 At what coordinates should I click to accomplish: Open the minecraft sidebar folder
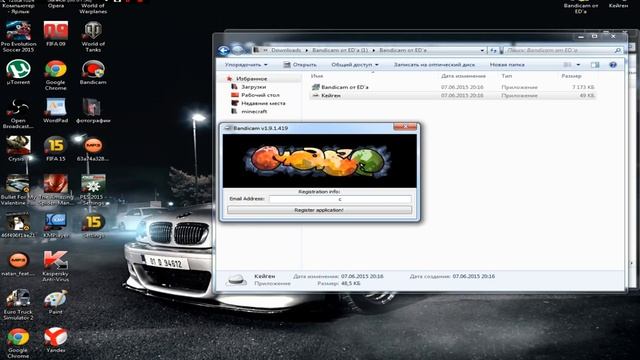coord(254,111)
